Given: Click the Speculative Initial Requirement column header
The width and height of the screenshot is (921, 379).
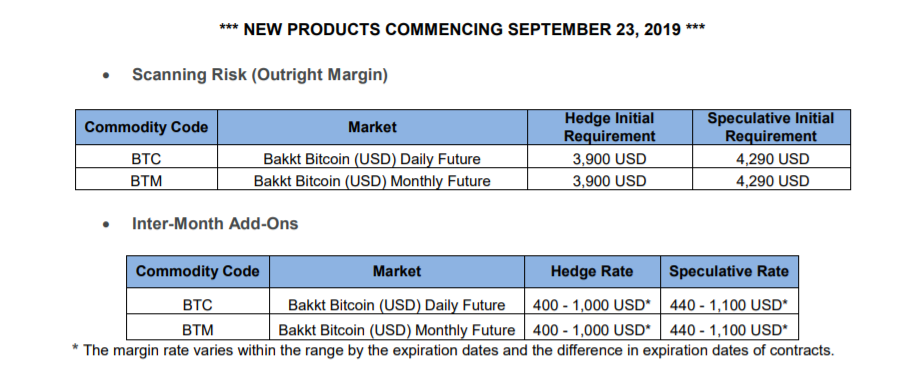Looking at the screenshot, I should pos(771,127).
